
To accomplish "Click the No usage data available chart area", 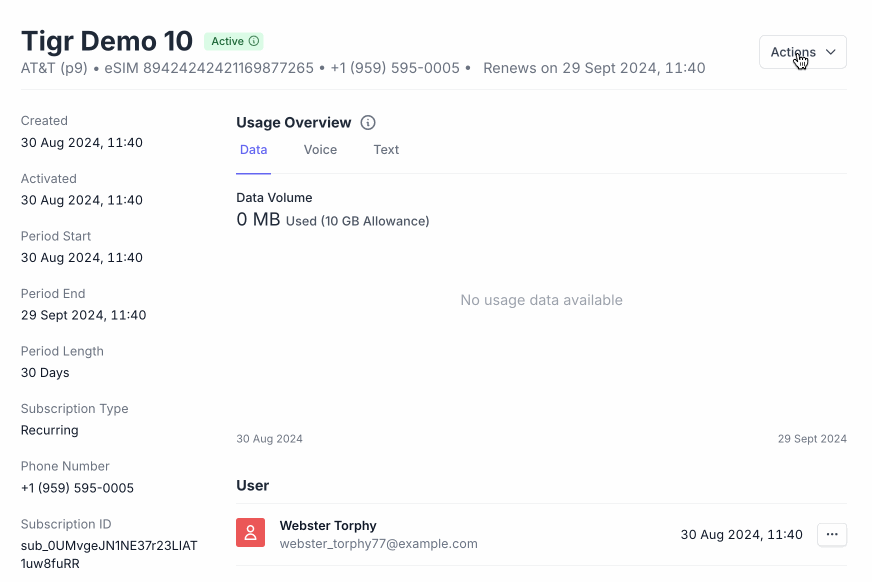I will [x=541, y=300].
